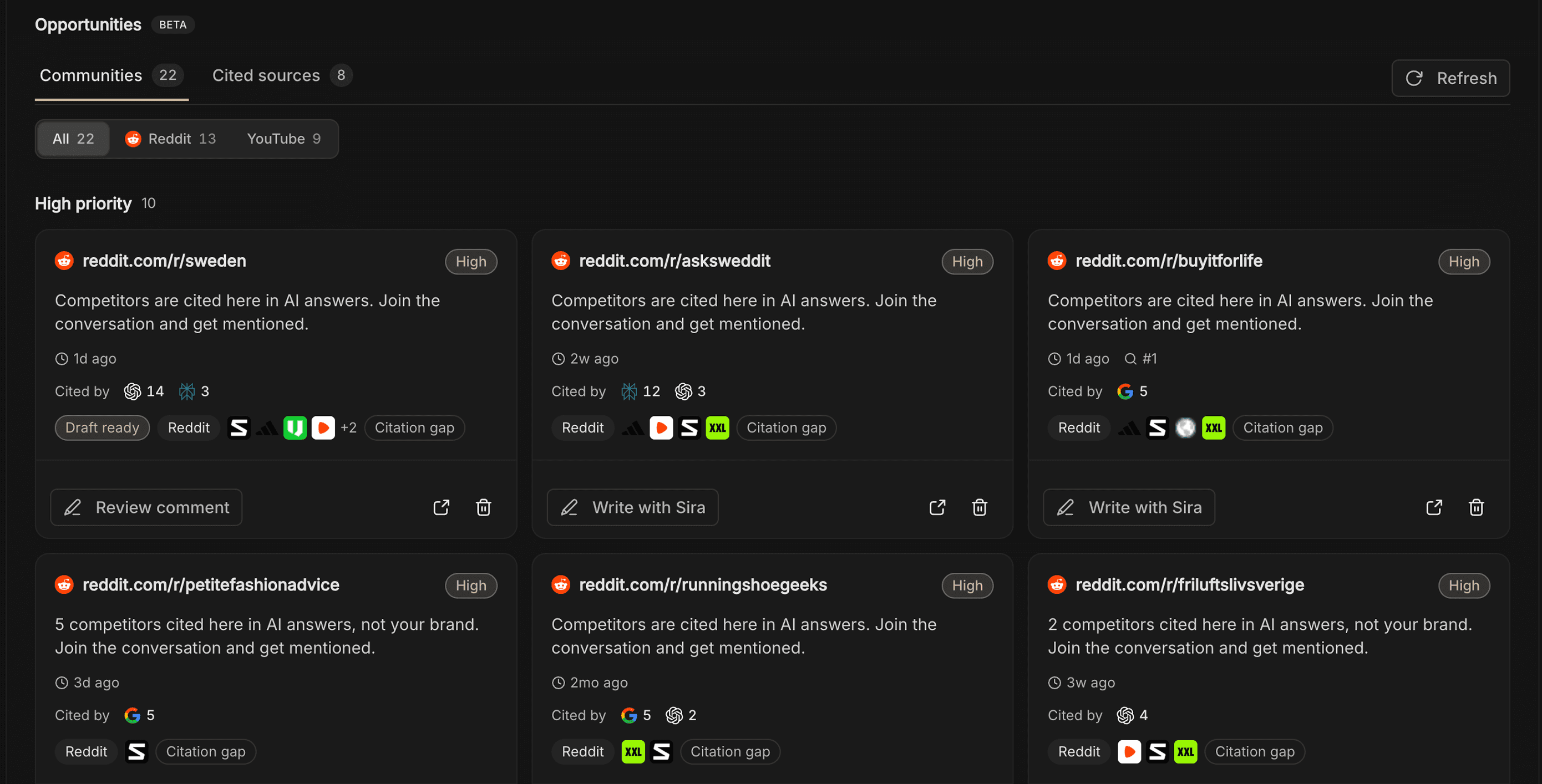This screenshot has height=784, width=1542.
Task: Click the orange play logo in r/friluftslivsverige card
Action: [1129, 752]
